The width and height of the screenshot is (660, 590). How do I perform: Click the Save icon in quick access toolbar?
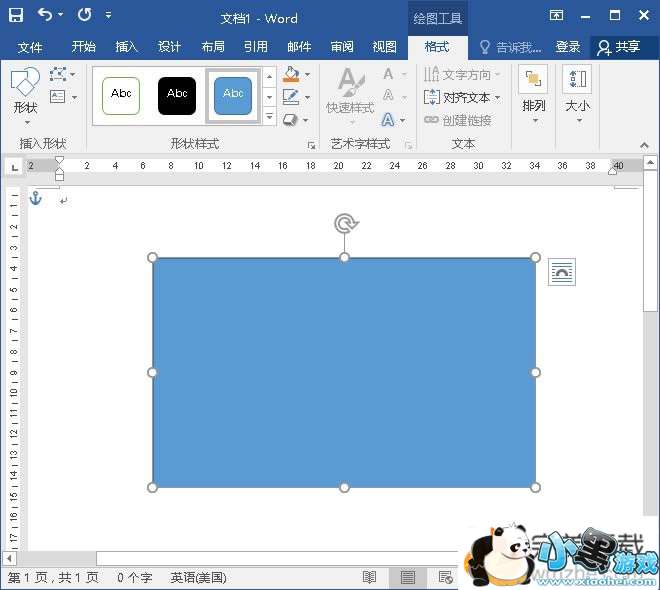[16, 15]
